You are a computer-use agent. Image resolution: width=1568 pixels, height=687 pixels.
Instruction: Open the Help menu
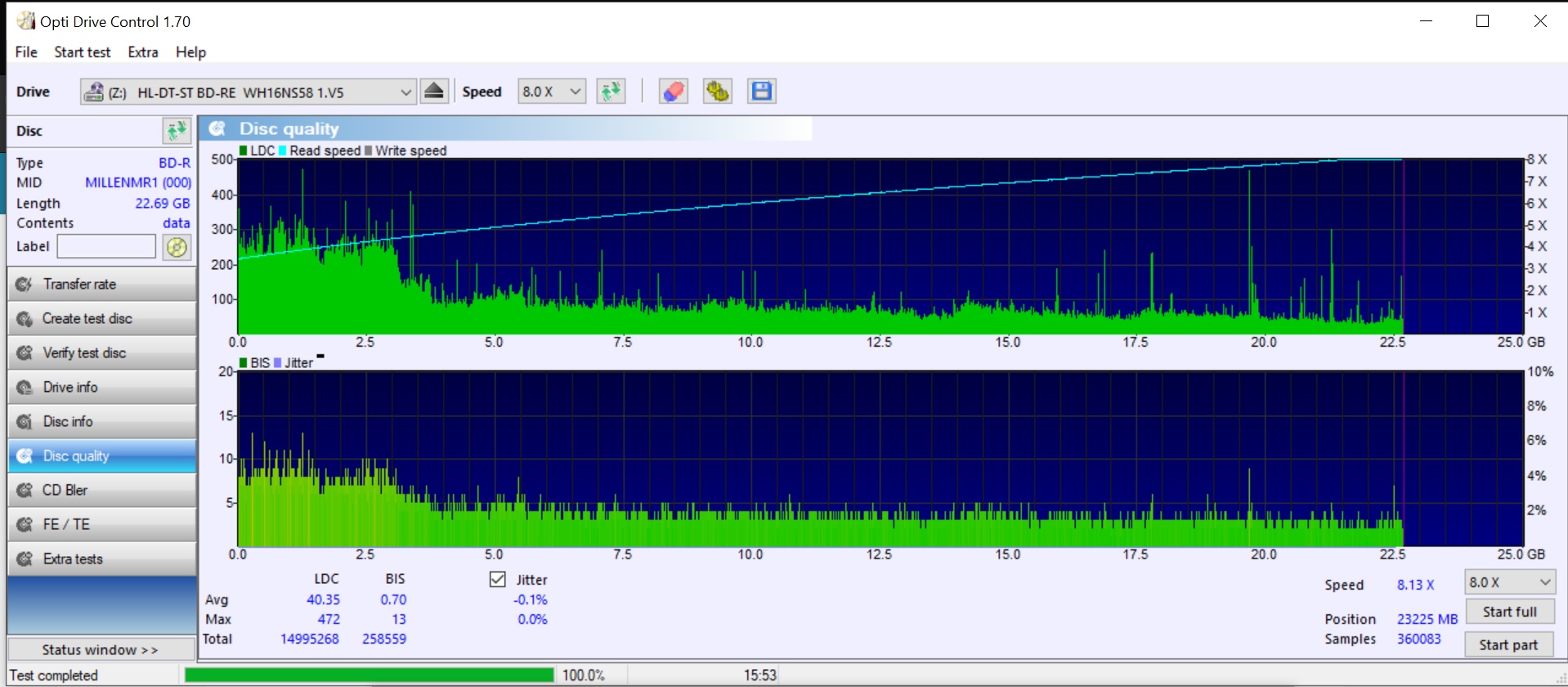click(x=190, y=52)
